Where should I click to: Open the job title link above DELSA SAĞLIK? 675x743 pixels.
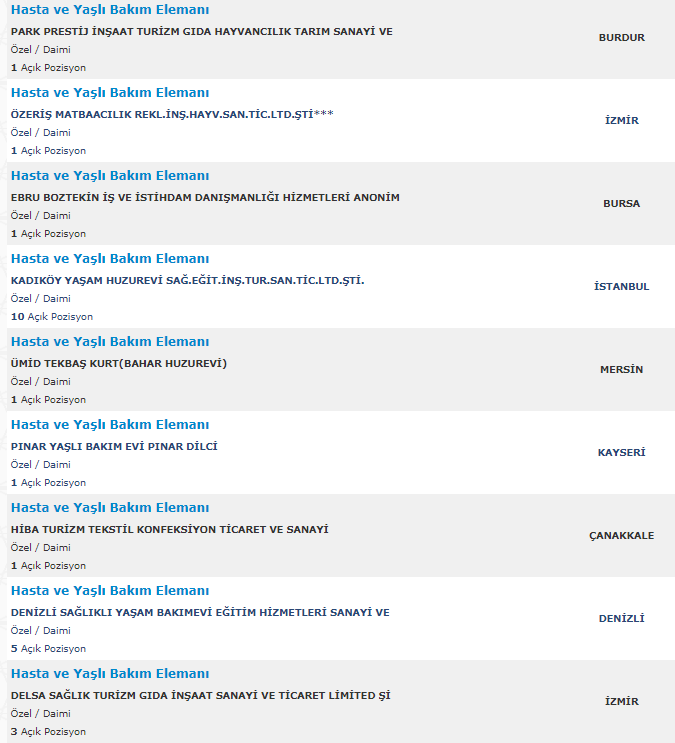[110, 674]
